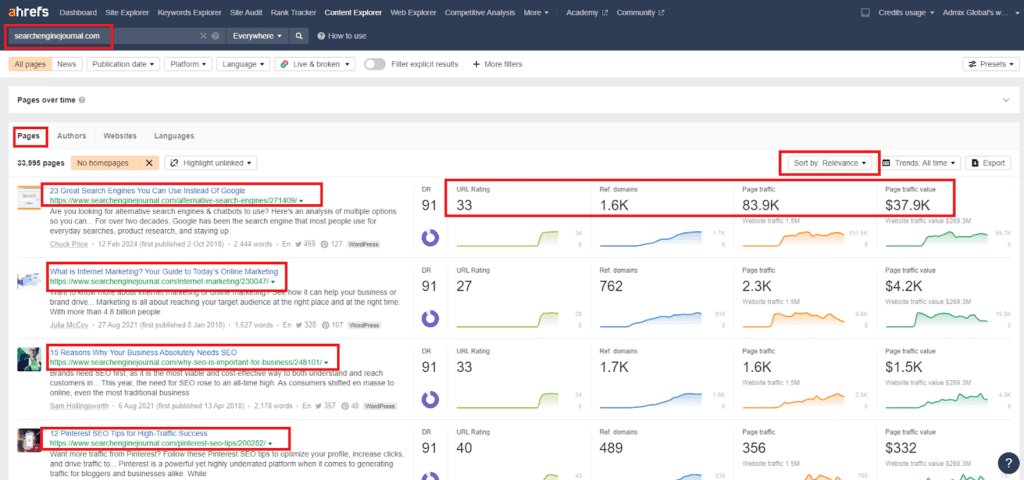Open the Sort by: Relevance dropdown
Viewport: 1024px width, 480px height.
pos(830,163)
